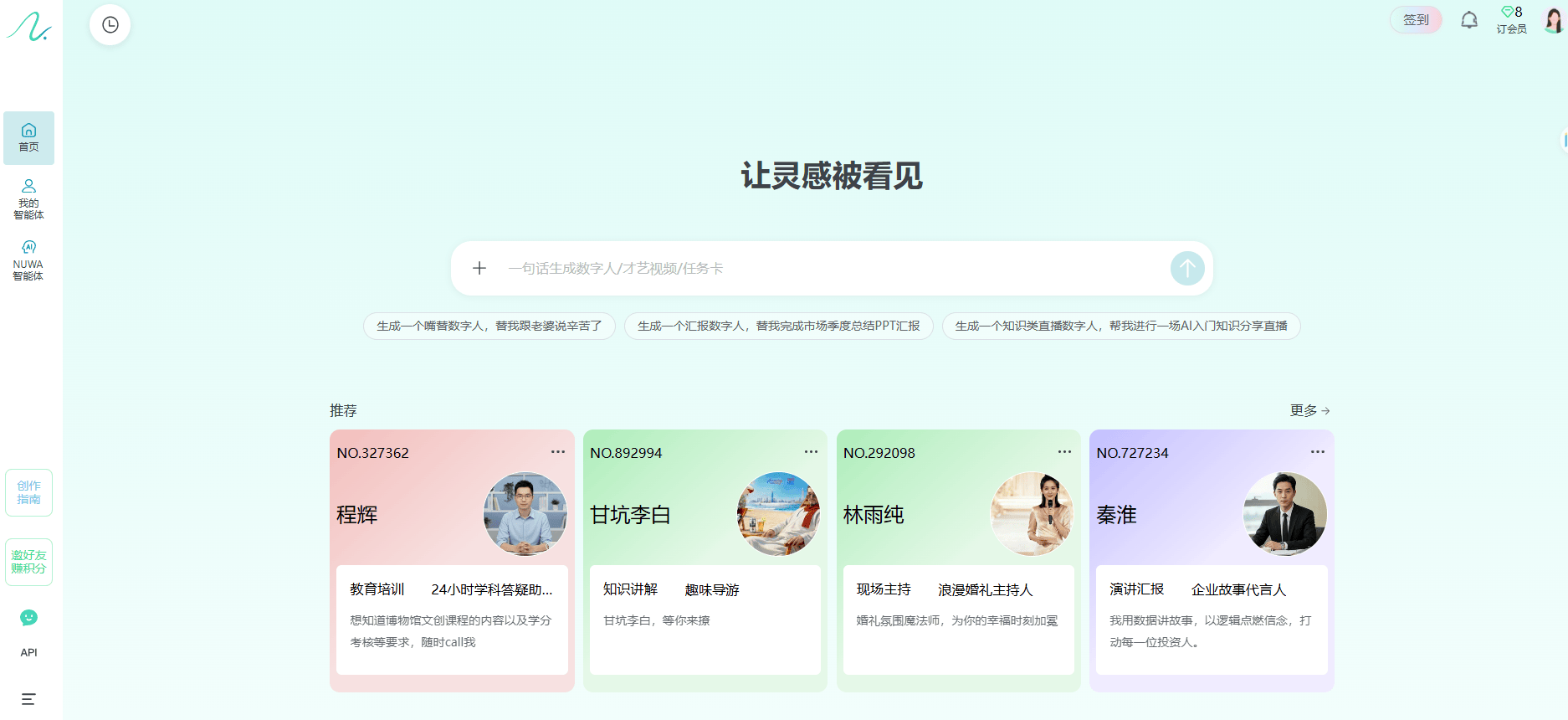The height and width of the screenshot is (720, 1568).
Task: Select 林雨纯 avatar thumbnail
Action: click(1031, 514)
